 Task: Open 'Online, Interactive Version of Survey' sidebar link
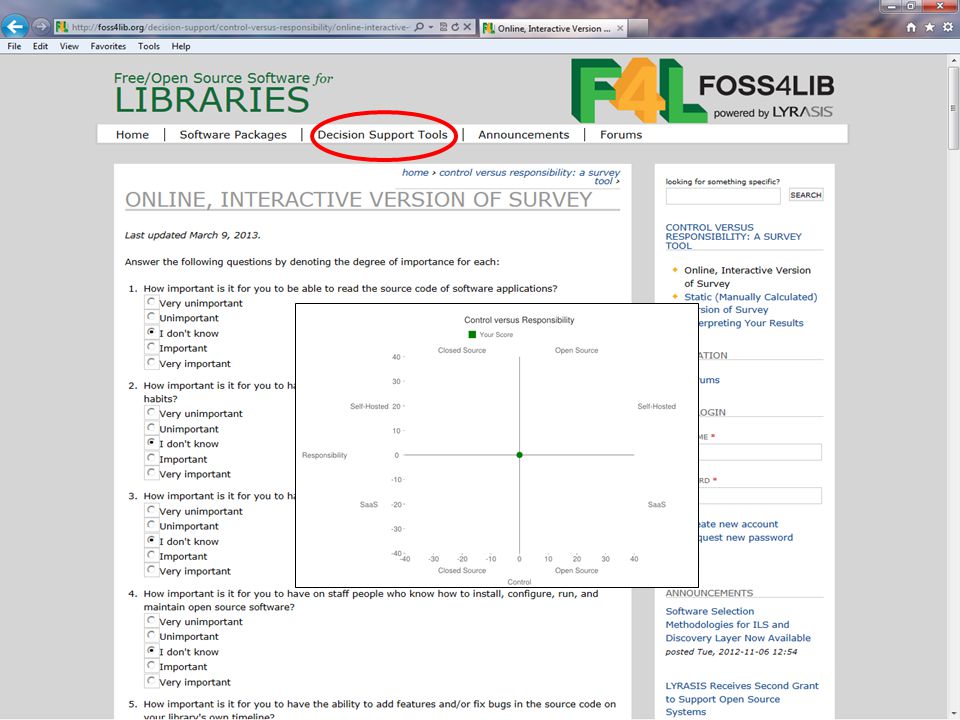tap(747, 277)
